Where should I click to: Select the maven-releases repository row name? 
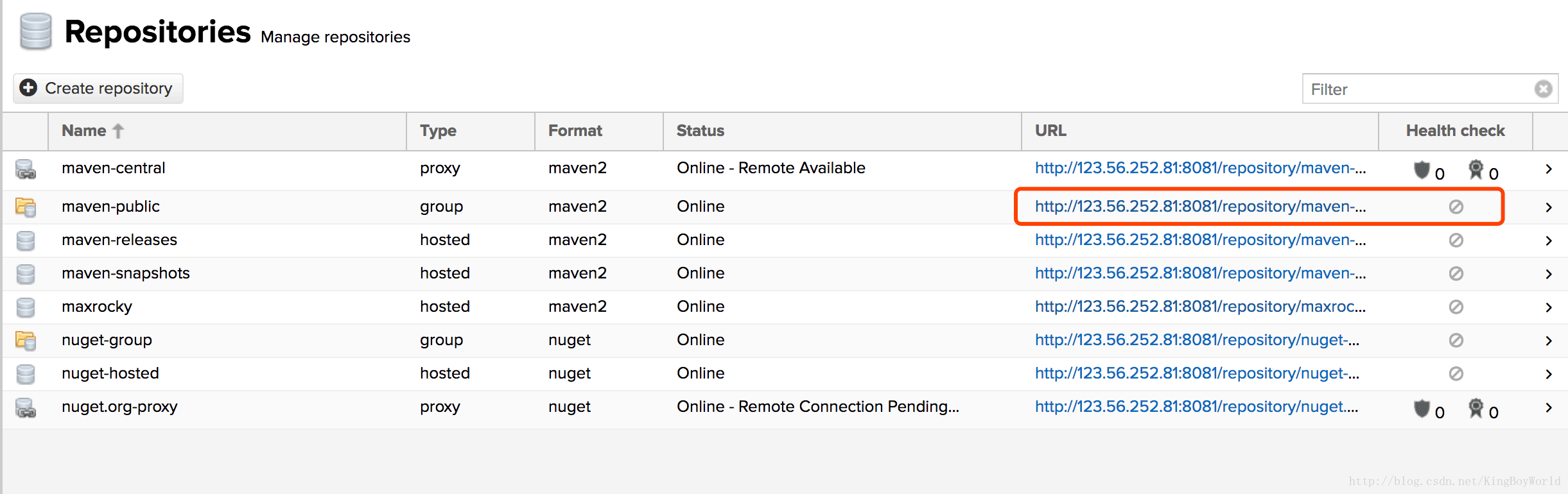click(119, 240)
